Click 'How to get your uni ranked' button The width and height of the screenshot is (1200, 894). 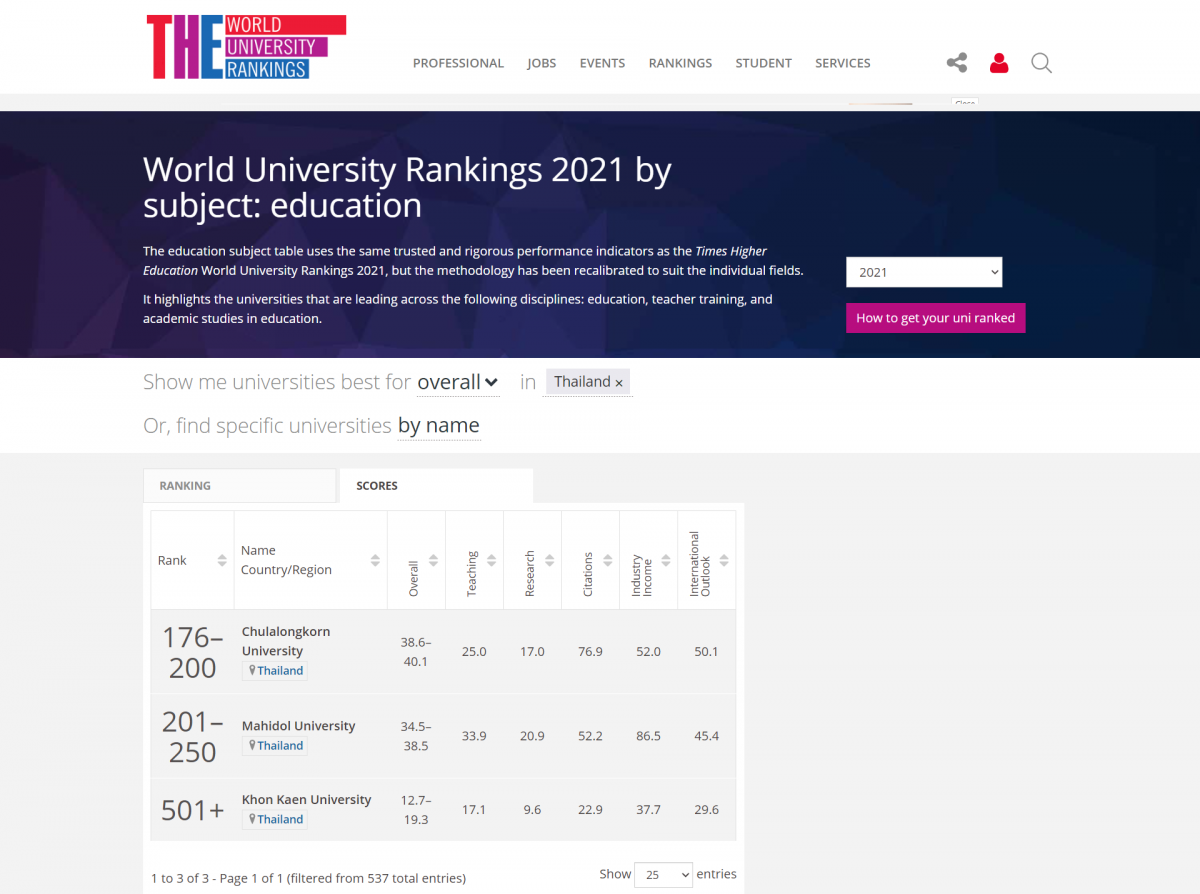(x=936, y=318)
